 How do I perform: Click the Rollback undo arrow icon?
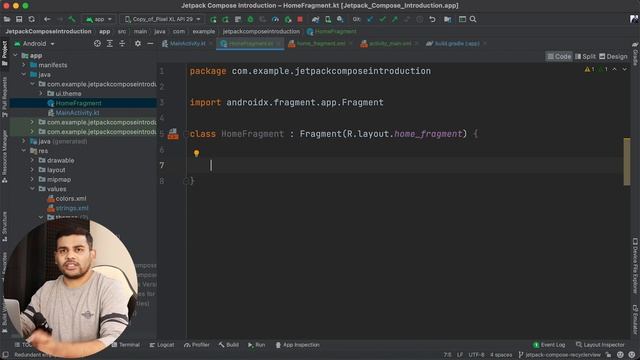[x=432, y=19]
